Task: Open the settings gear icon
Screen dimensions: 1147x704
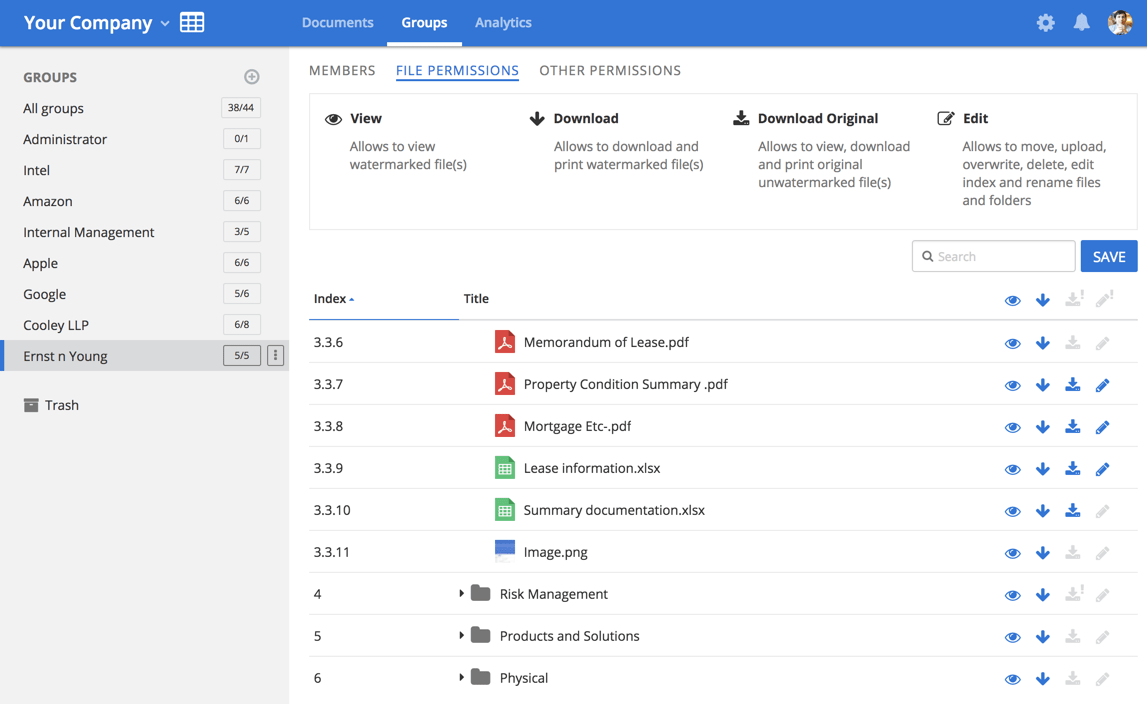Action: pos(1045,23)
